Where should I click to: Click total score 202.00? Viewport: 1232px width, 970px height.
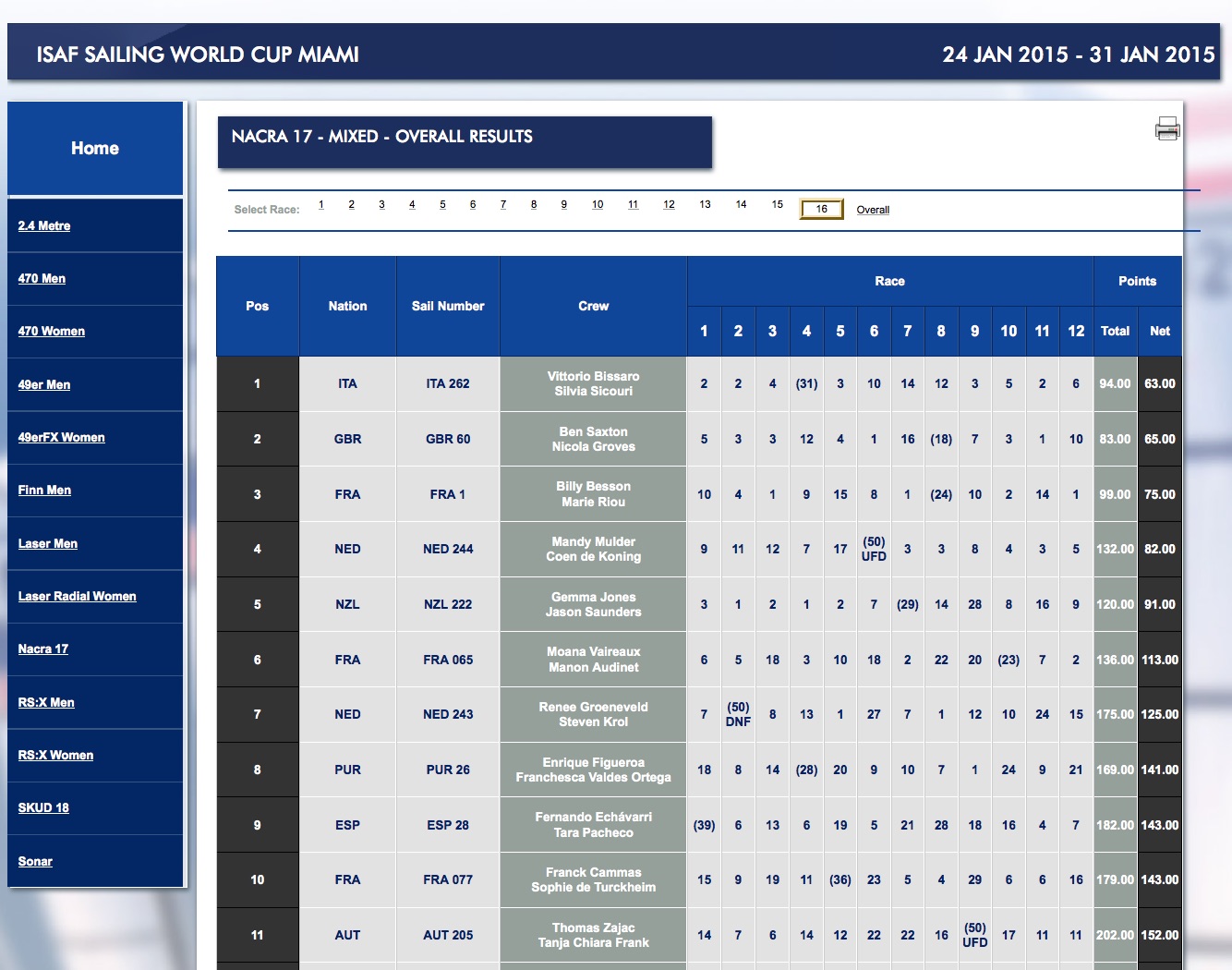(x=1115, y=935)
